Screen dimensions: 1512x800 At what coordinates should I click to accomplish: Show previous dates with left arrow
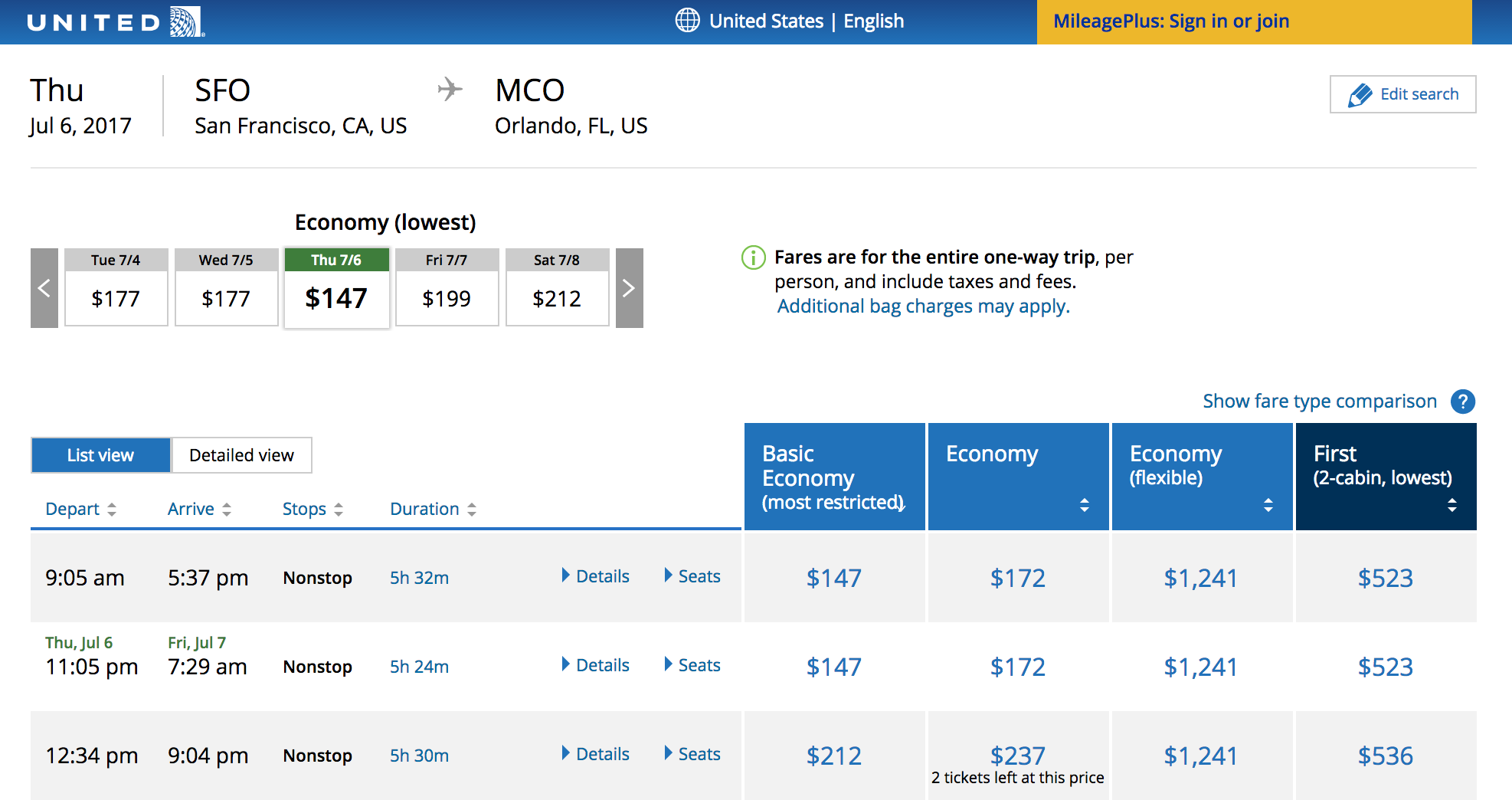(44, 288)
